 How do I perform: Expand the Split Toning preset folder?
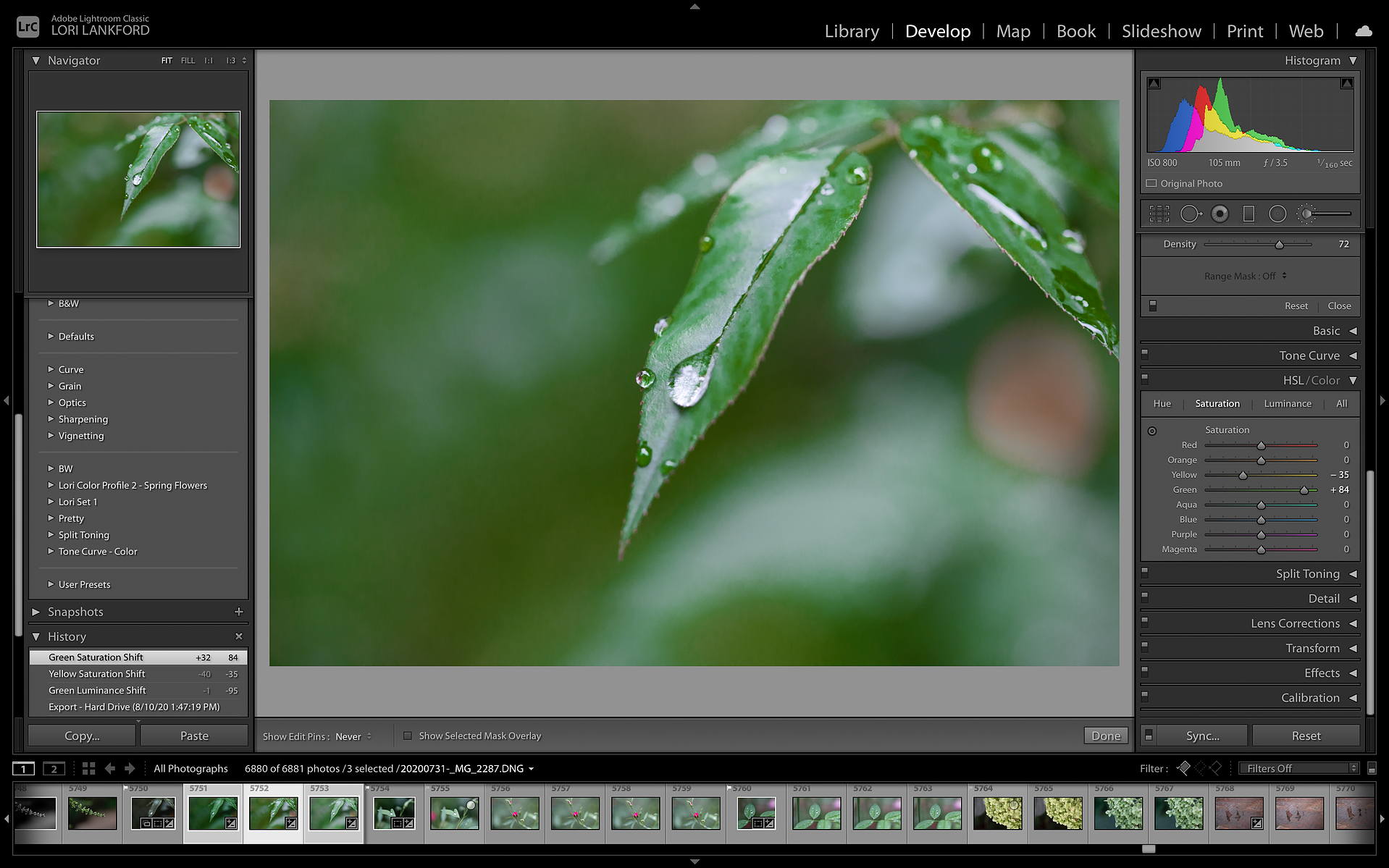[51, 535]
